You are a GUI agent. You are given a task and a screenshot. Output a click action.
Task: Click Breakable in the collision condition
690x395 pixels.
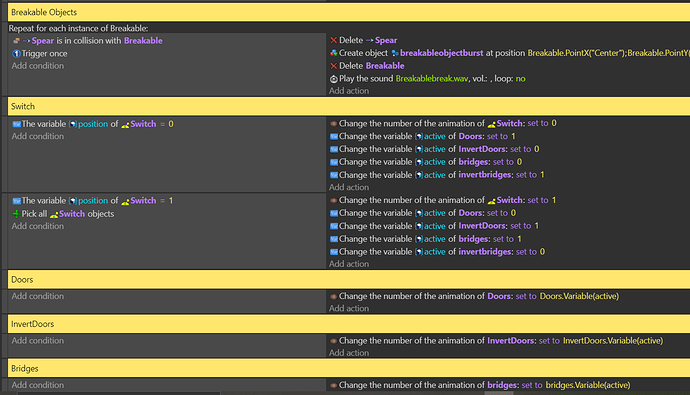[143, 40]
